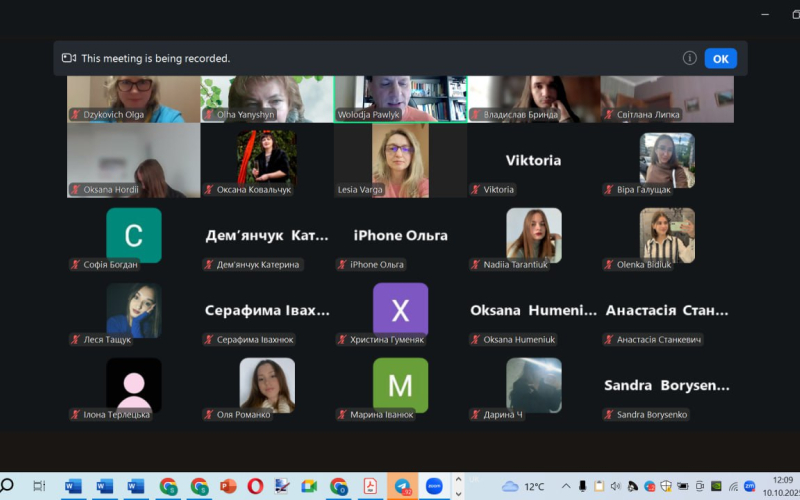Open PowerPoint from the taskbar
Viewport: 800px width, 500px height.
[227, 486]
